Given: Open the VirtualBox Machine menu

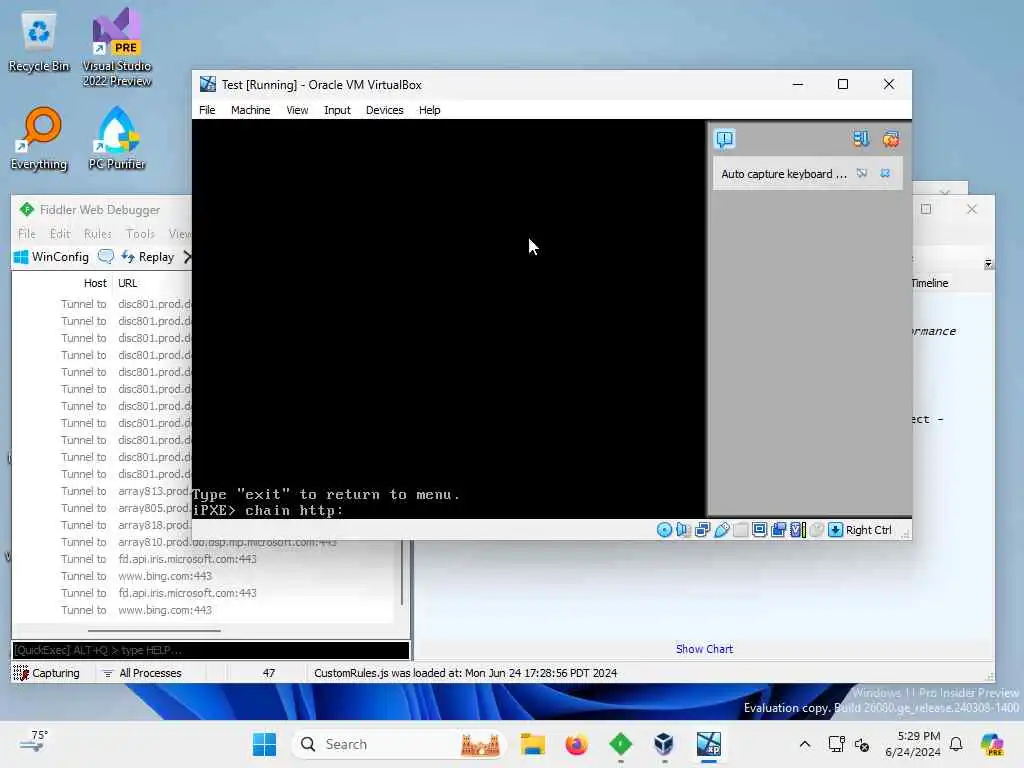Looking at the screenshot, I should [250, 110].
